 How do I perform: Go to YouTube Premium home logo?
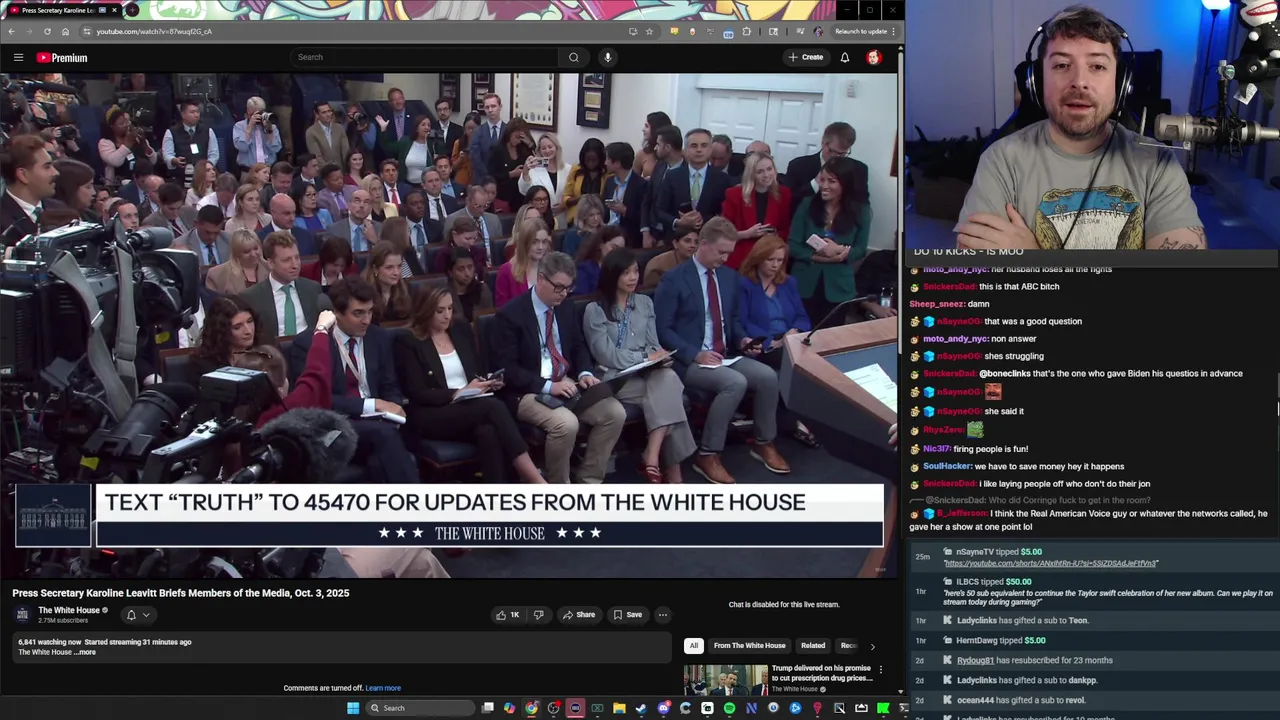(x=62, y=57)
